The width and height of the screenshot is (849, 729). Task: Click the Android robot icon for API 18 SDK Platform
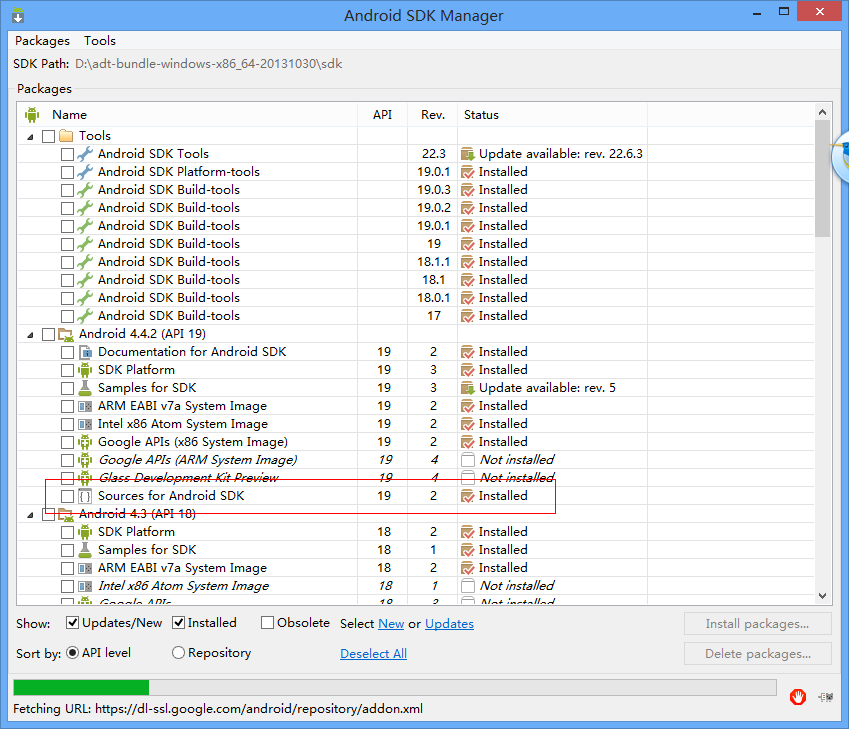click(x=85, y=532)
